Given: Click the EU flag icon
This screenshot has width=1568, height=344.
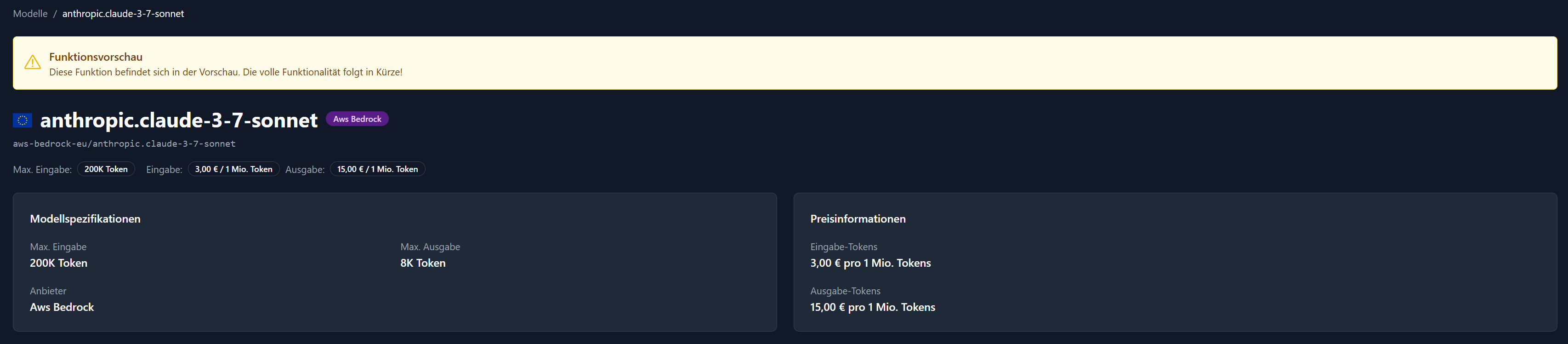Looking at the screenshot, I should [23, 120].
